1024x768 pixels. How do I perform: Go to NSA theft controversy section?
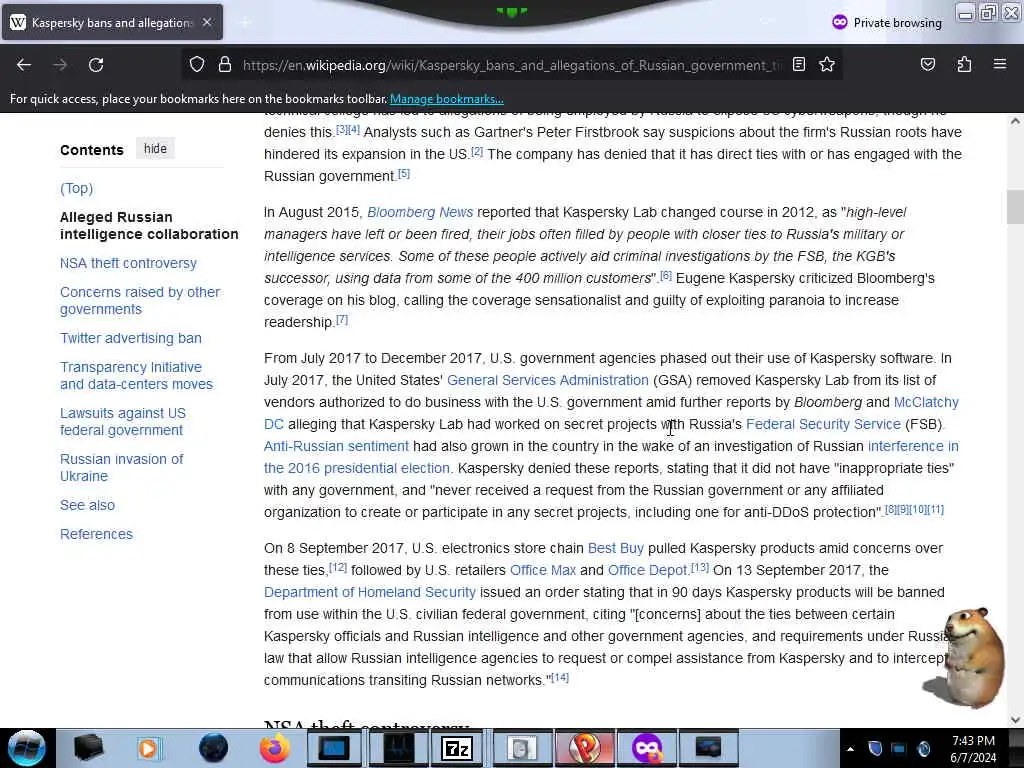128,263
